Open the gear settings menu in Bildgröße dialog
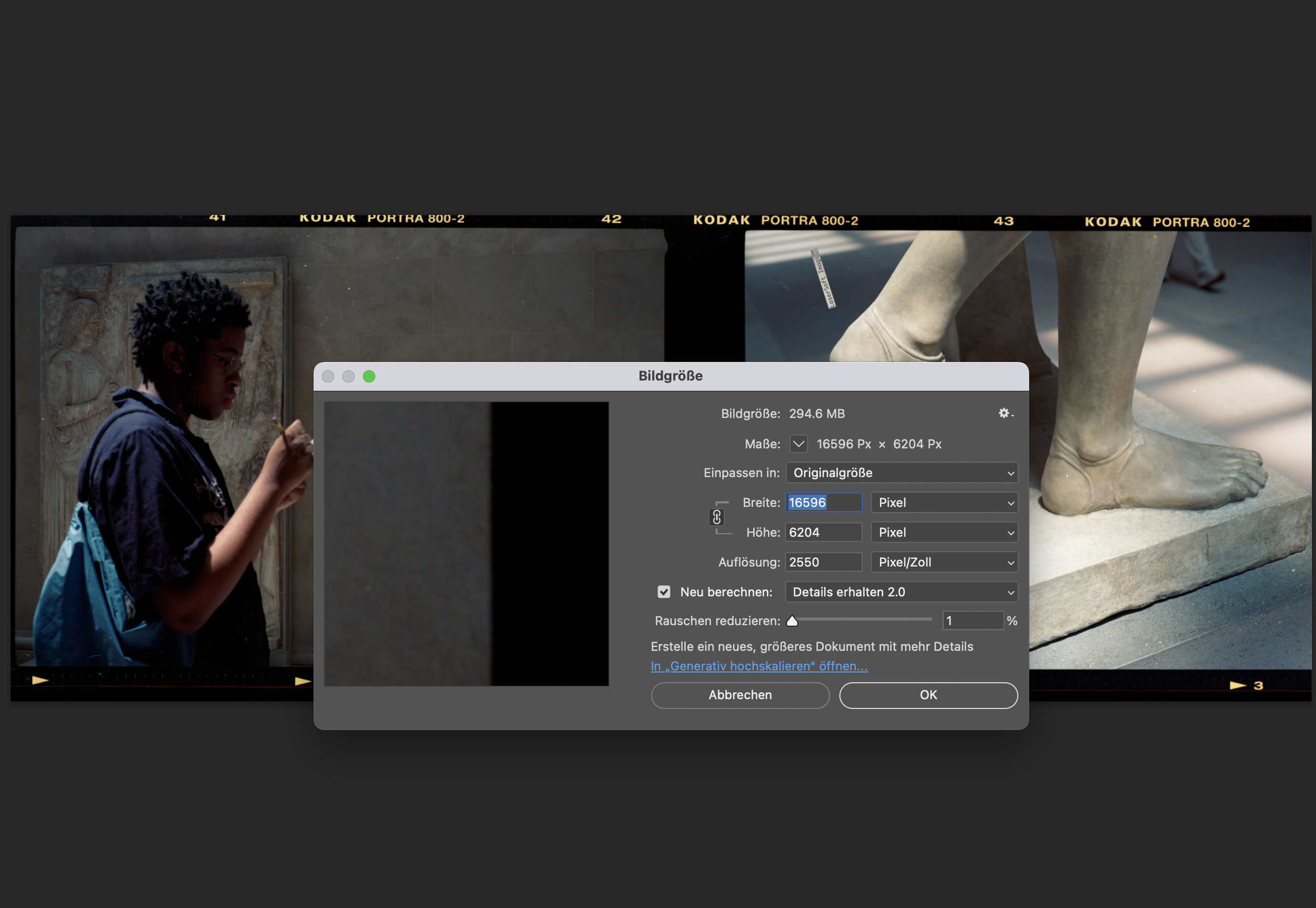Image resolution: width=1316 pixels, height=908 pixels. point(1005,414)
